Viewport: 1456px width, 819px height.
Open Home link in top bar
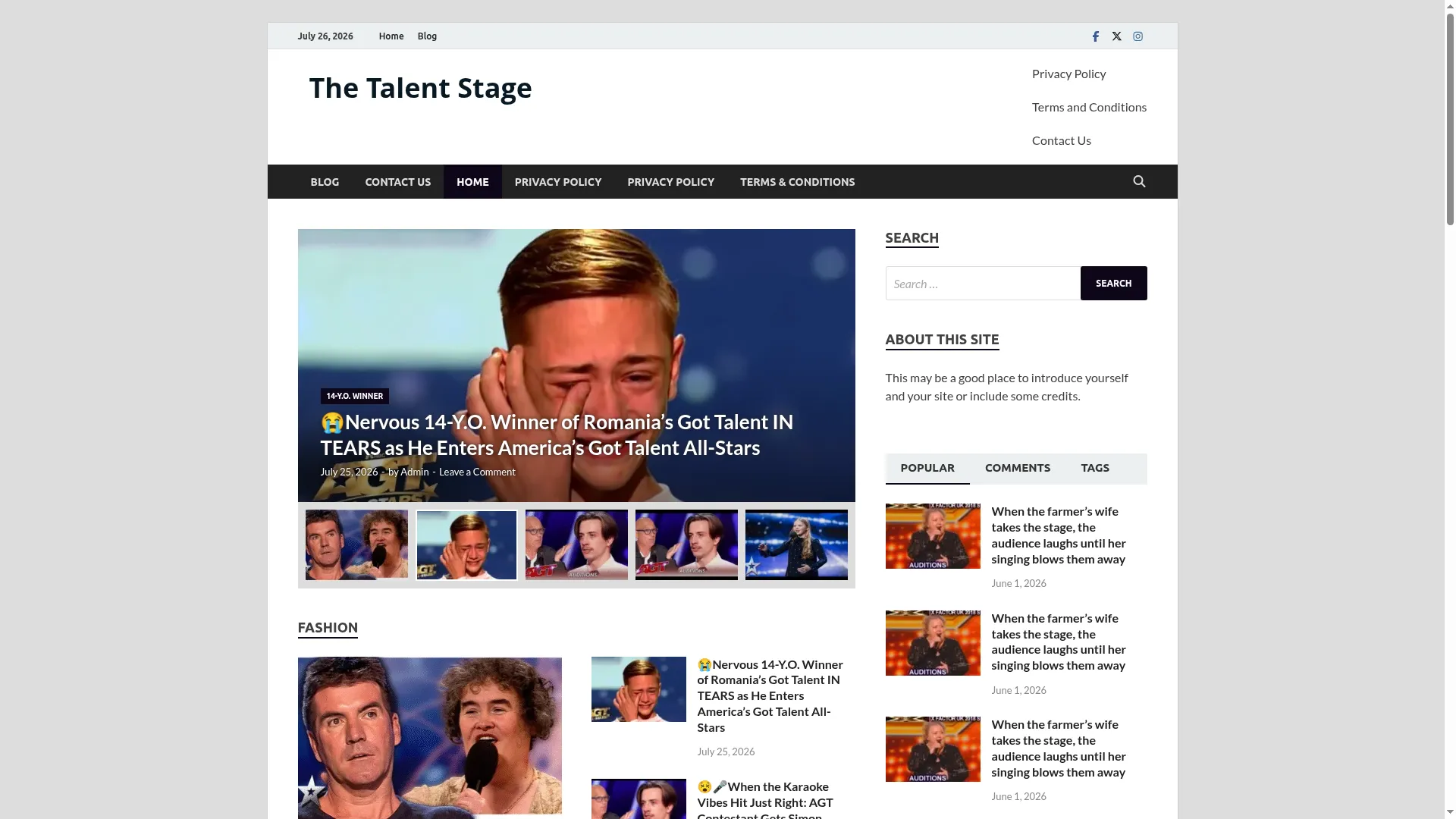pyautogui.click(x=391, y=36)
